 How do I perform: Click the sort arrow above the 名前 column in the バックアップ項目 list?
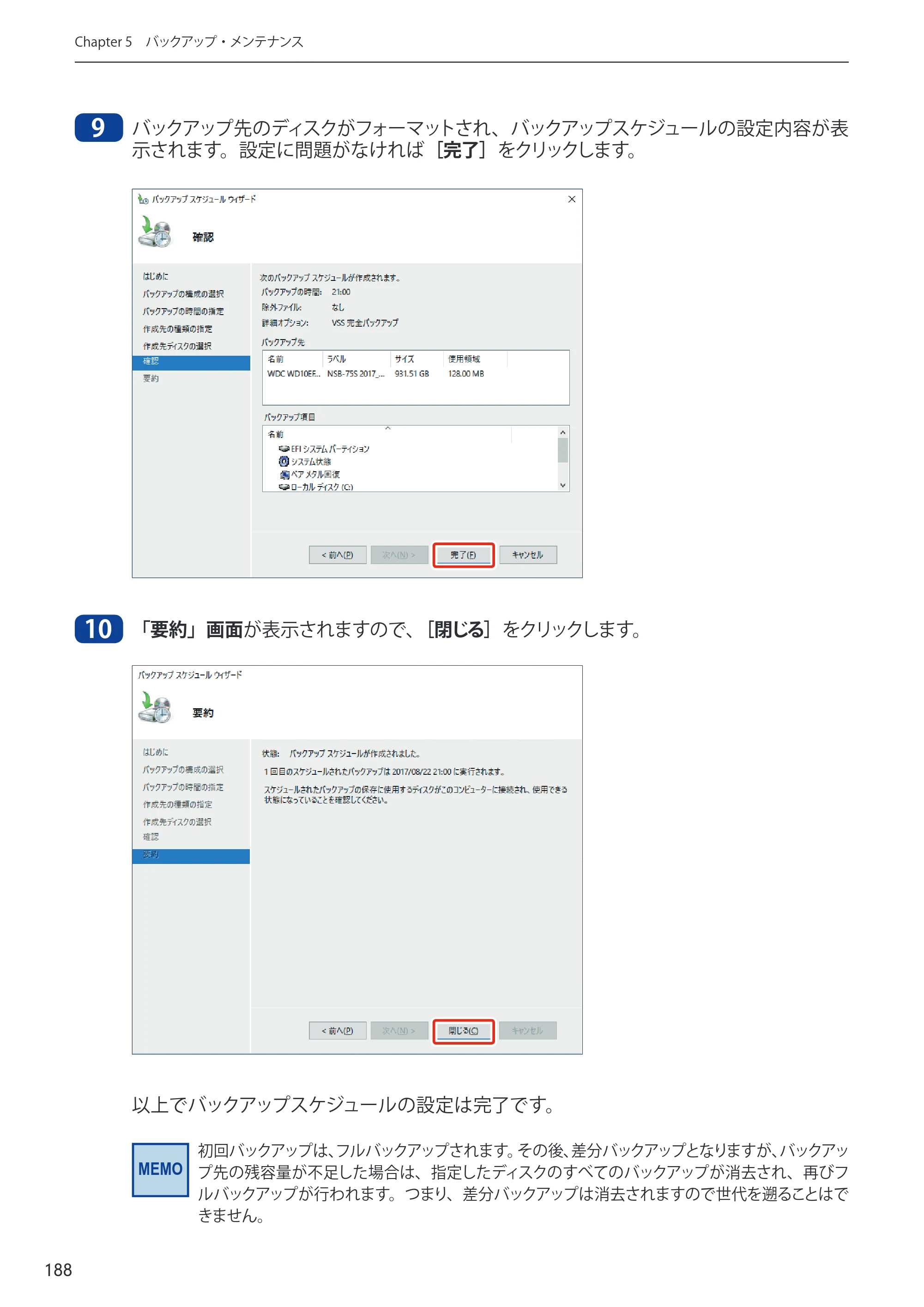(x=387, y=428)
